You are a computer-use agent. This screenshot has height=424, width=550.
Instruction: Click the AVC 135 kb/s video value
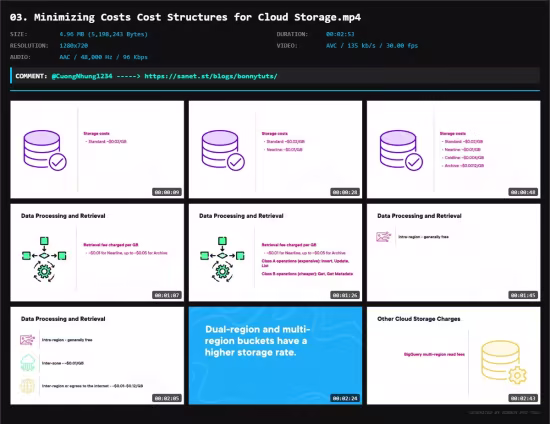tap(372, 46)
